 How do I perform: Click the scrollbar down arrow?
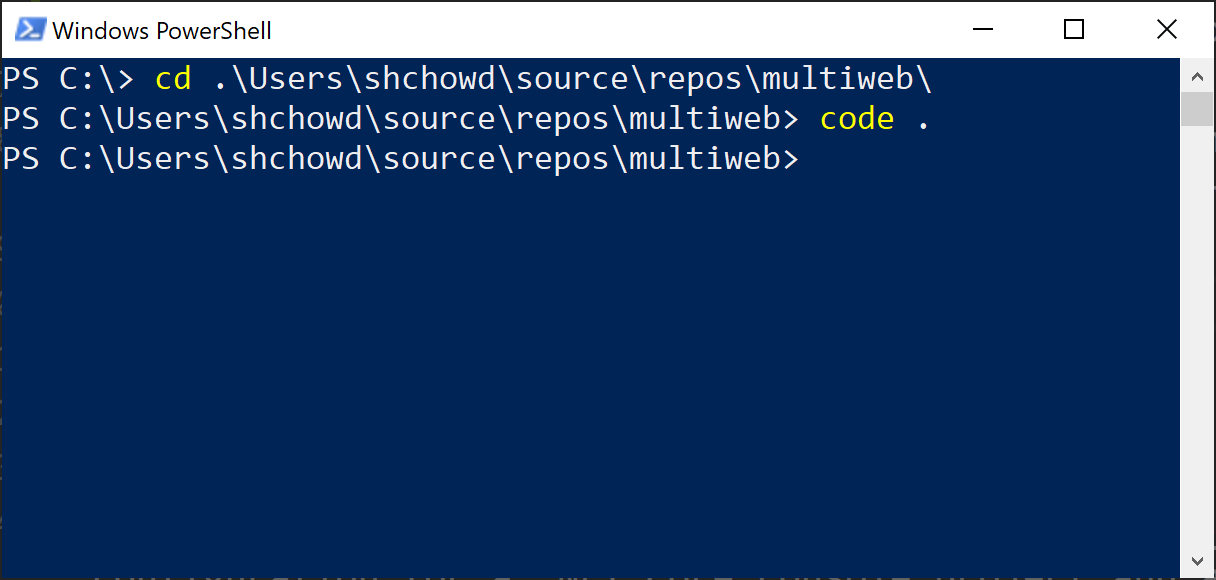click(x=1197, y=560)
